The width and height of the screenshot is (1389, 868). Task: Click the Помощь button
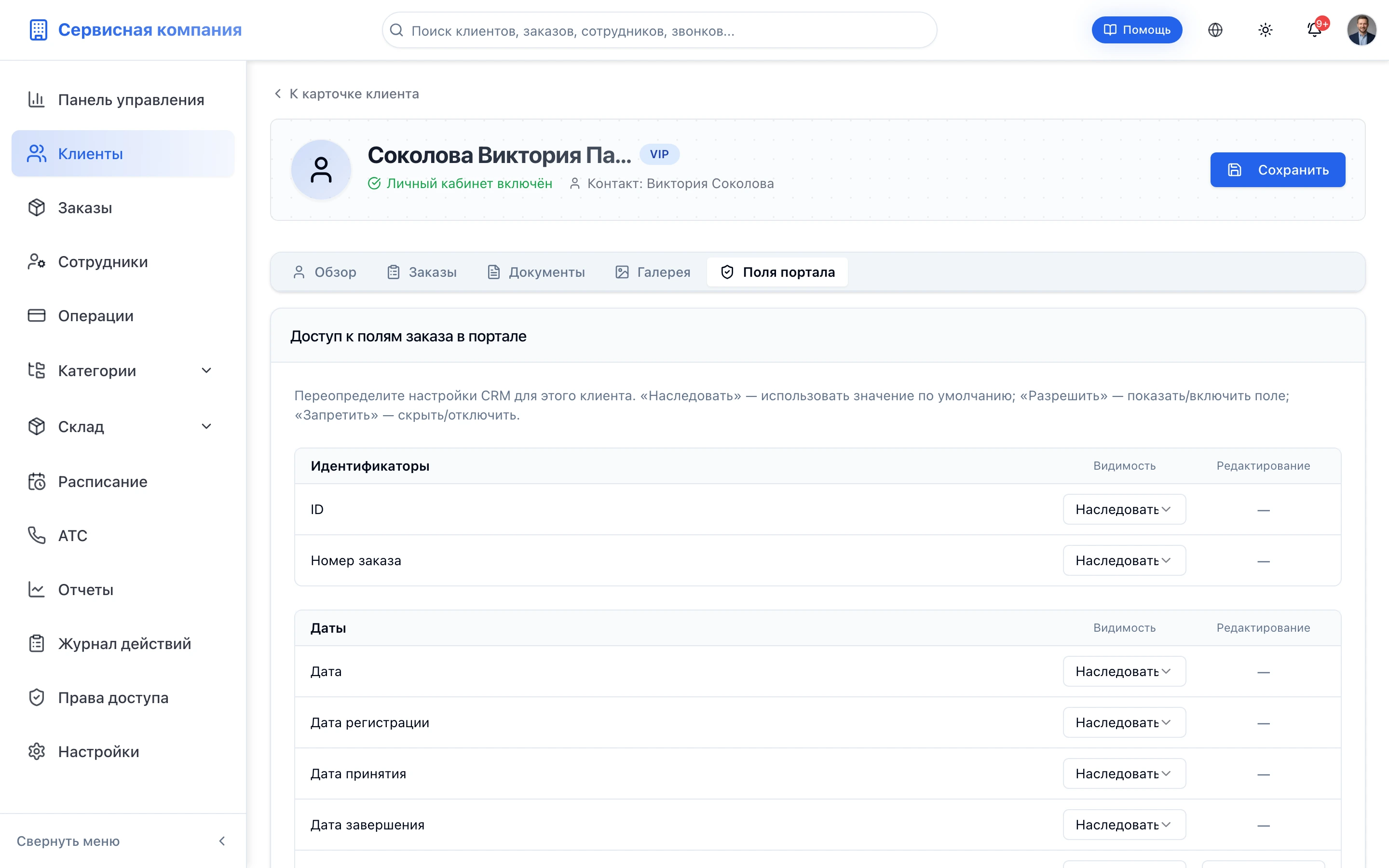pyautogui.click(x=1136, y=30)
